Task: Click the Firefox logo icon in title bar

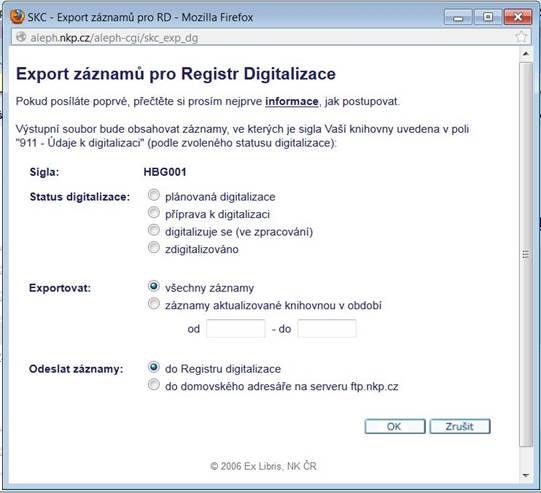Action: coord(17,17)
